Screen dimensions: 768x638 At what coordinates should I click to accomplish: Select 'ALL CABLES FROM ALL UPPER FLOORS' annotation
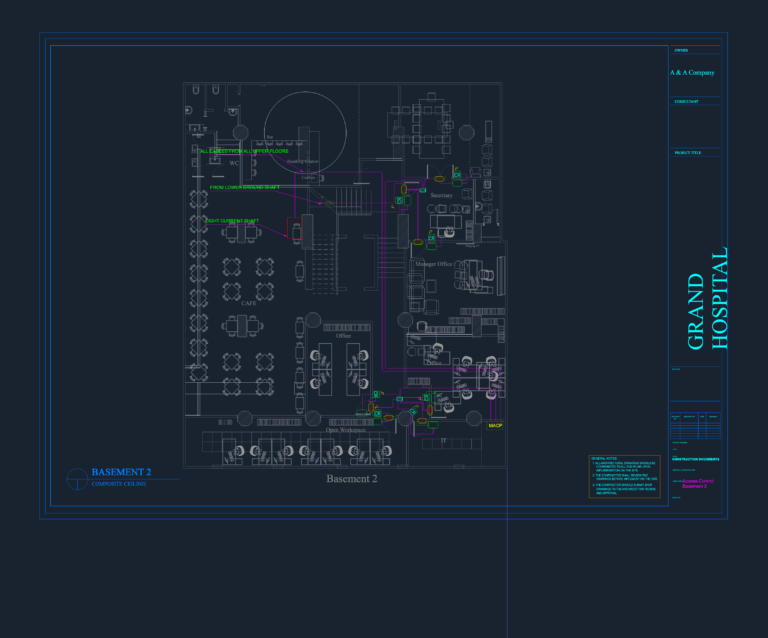[244, 151]
